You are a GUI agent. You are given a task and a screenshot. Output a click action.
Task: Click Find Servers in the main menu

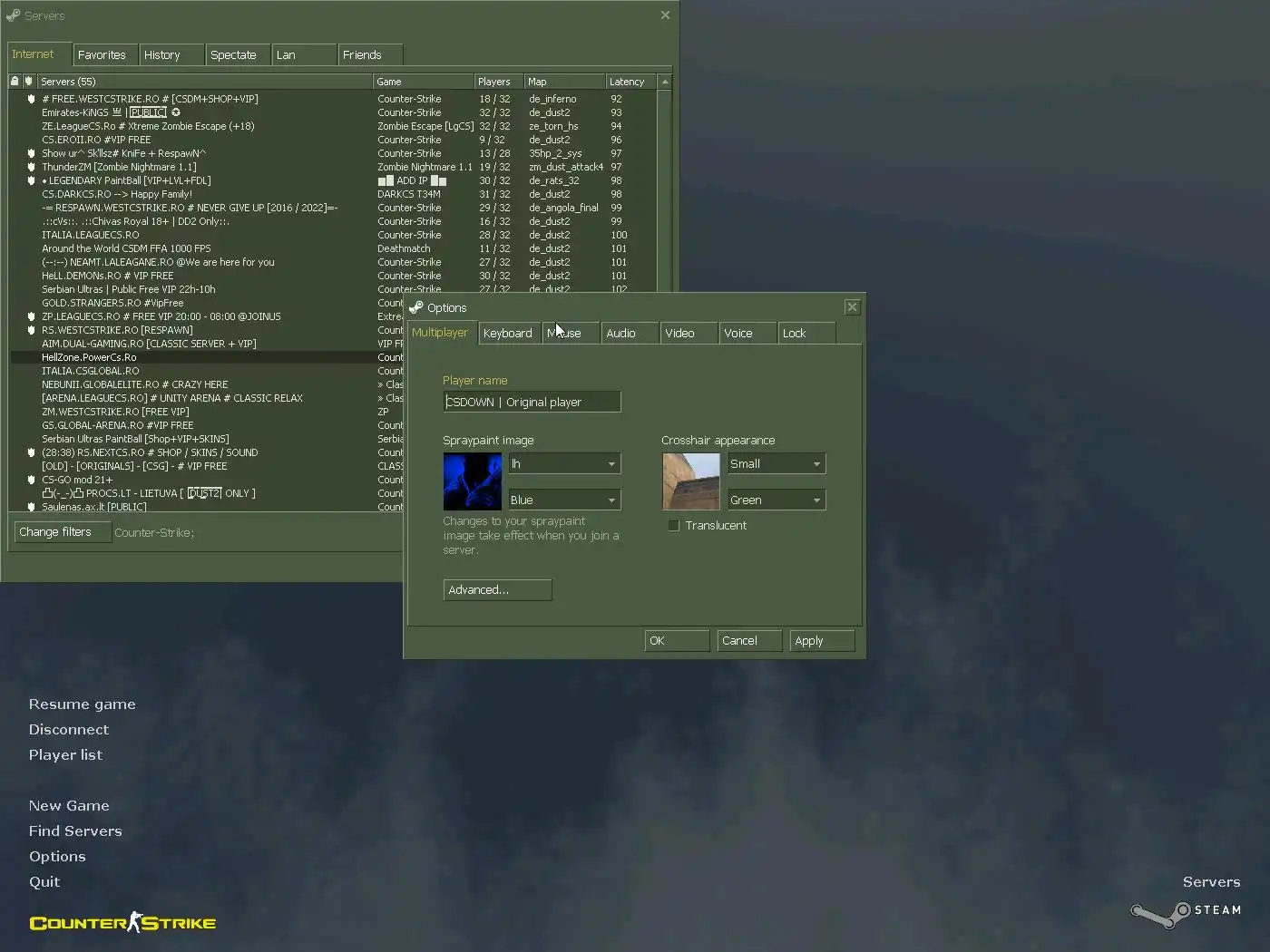coord(75,831)
